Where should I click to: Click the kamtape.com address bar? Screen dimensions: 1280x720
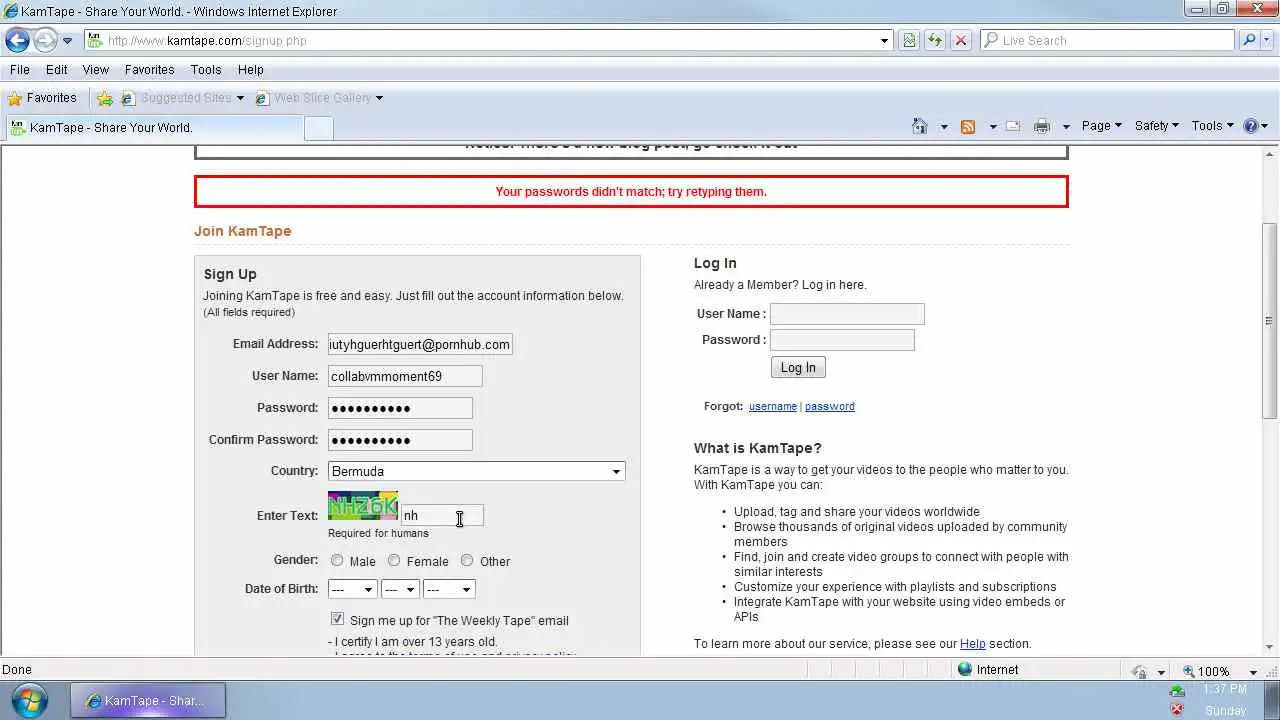[x=480, y=40]
